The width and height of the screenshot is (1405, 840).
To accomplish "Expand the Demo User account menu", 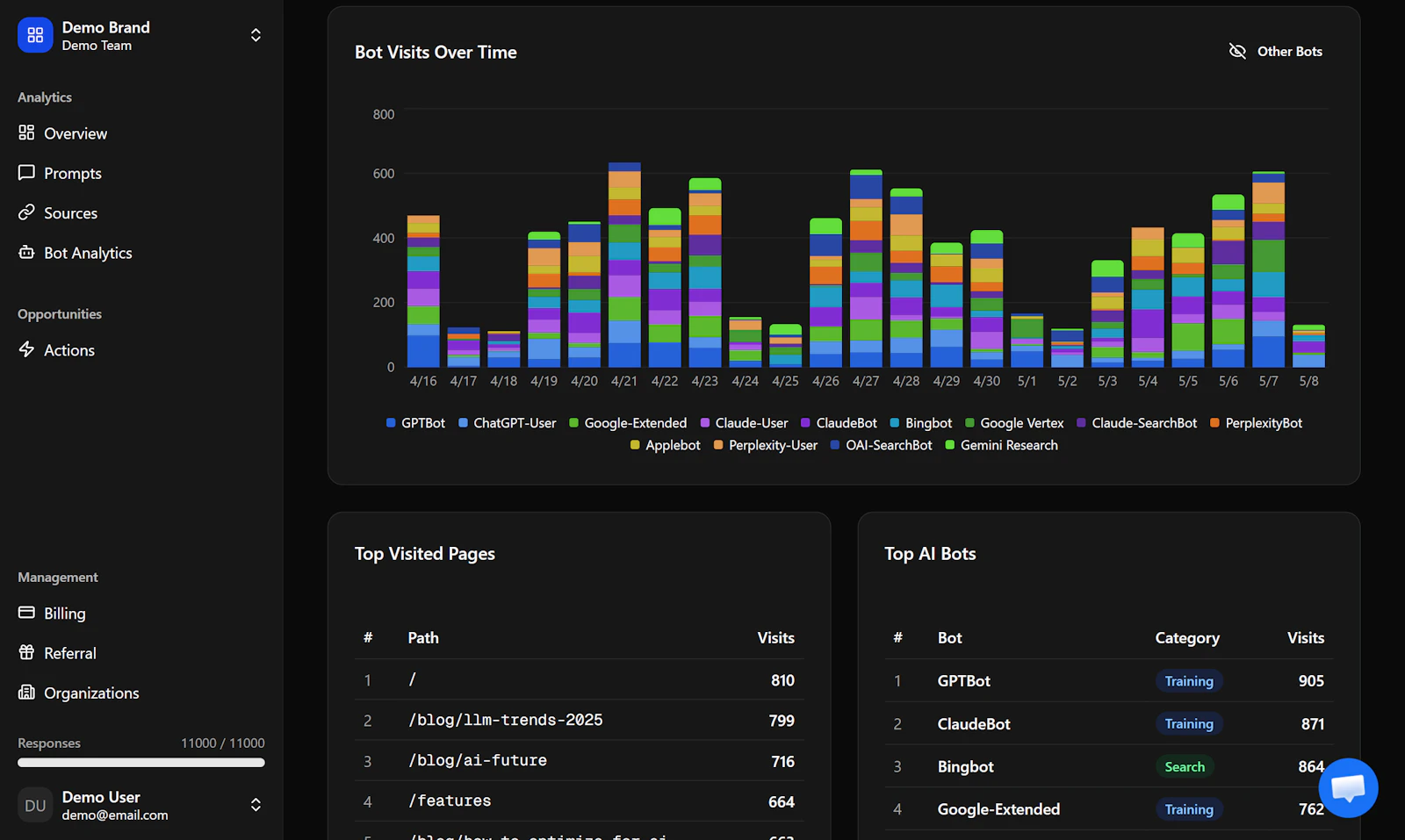I will (x=256, y=805).
